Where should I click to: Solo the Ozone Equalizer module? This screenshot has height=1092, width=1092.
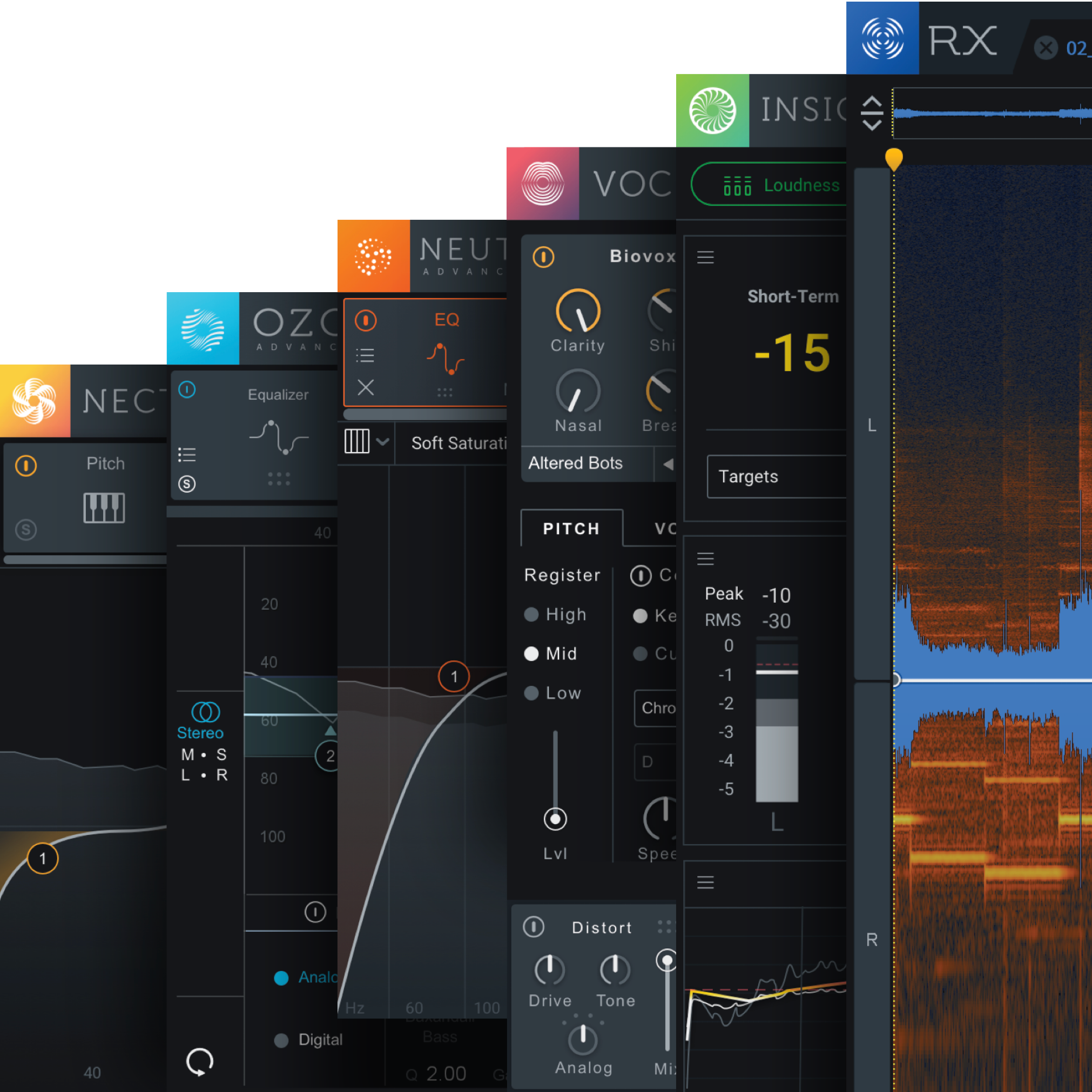186,484
